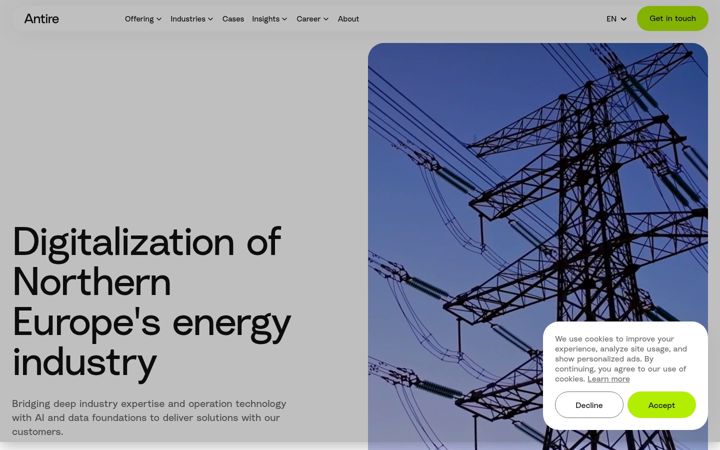
Task: Open the Antire logo home link
Action: [41, 19]
